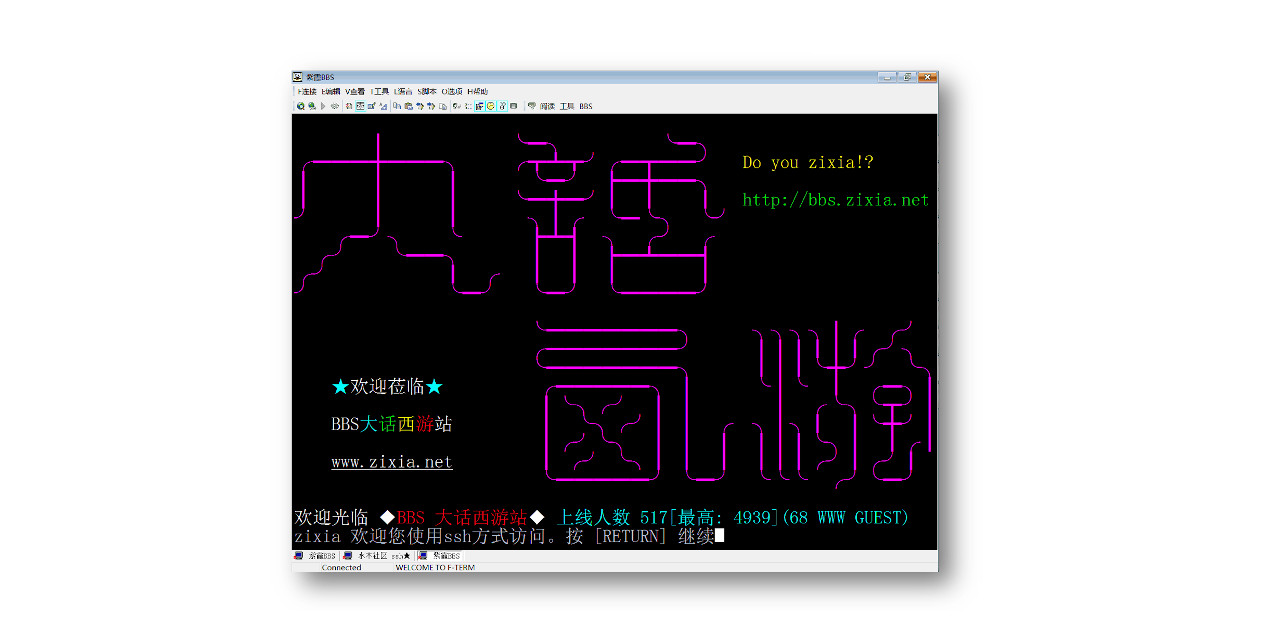Click the gray play arrow toolbar icon
This screenshot has height=640, width=1280.
coord(323,106)
